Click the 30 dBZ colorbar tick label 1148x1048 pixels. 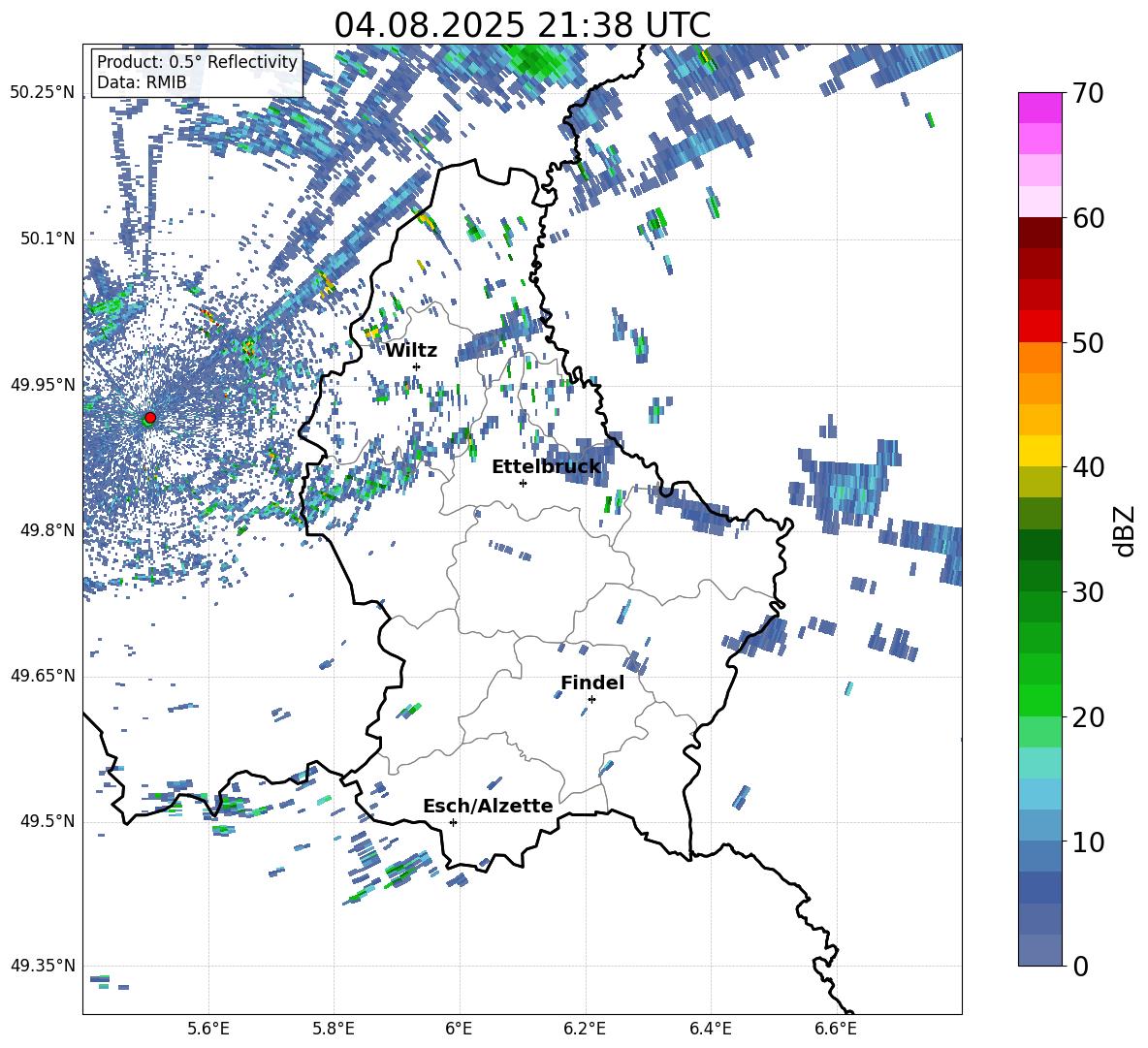click(x=1087, y=592)
